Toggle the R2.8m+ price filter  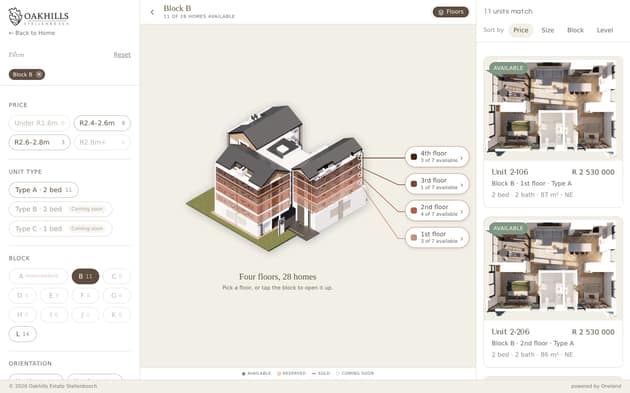(102, 142)
